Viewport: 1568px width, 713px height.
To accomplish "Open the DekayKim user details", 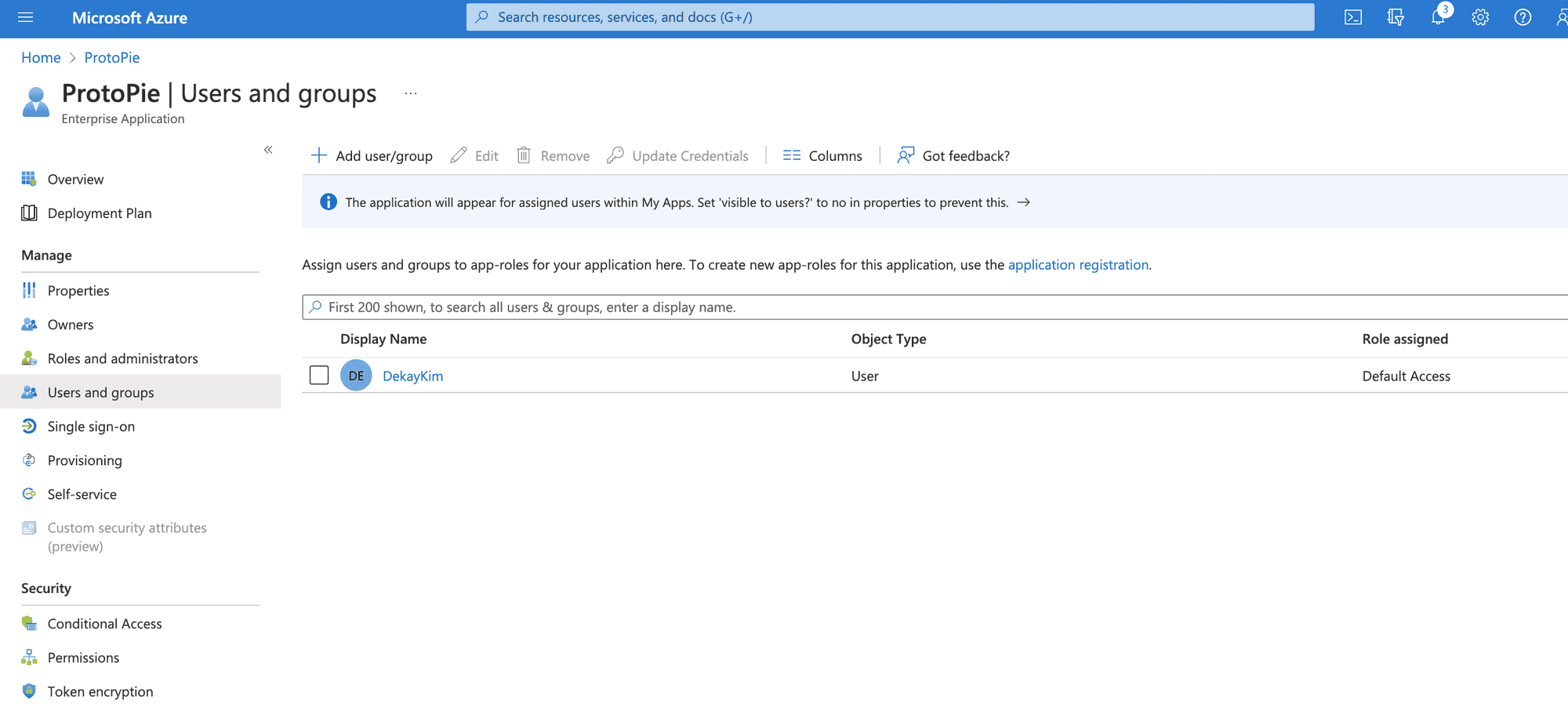I will (412, 376).
